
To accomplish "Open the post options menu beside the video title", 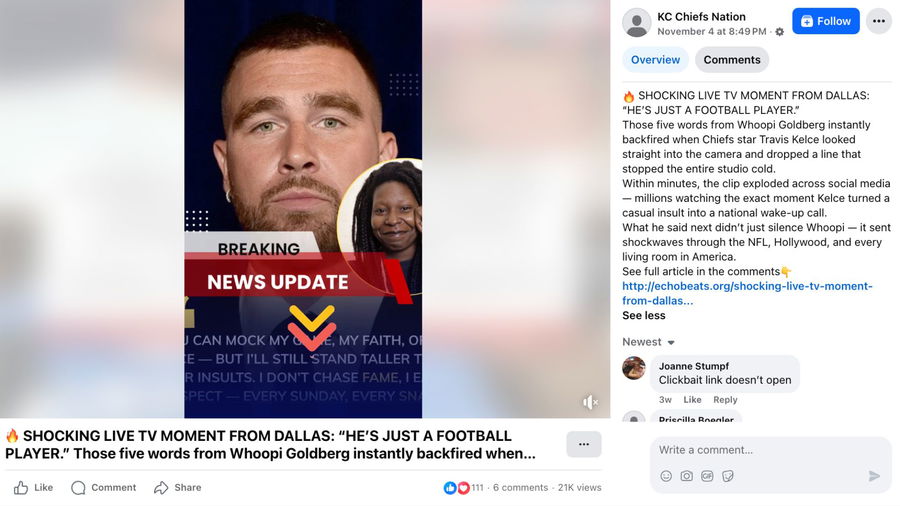I will (584, 444).
